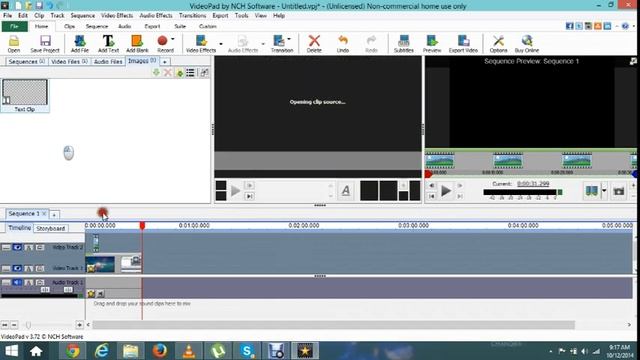Screen dimensions: 640x360
Task: Zoom in timeline with plus button
Action: coord(79,325)
